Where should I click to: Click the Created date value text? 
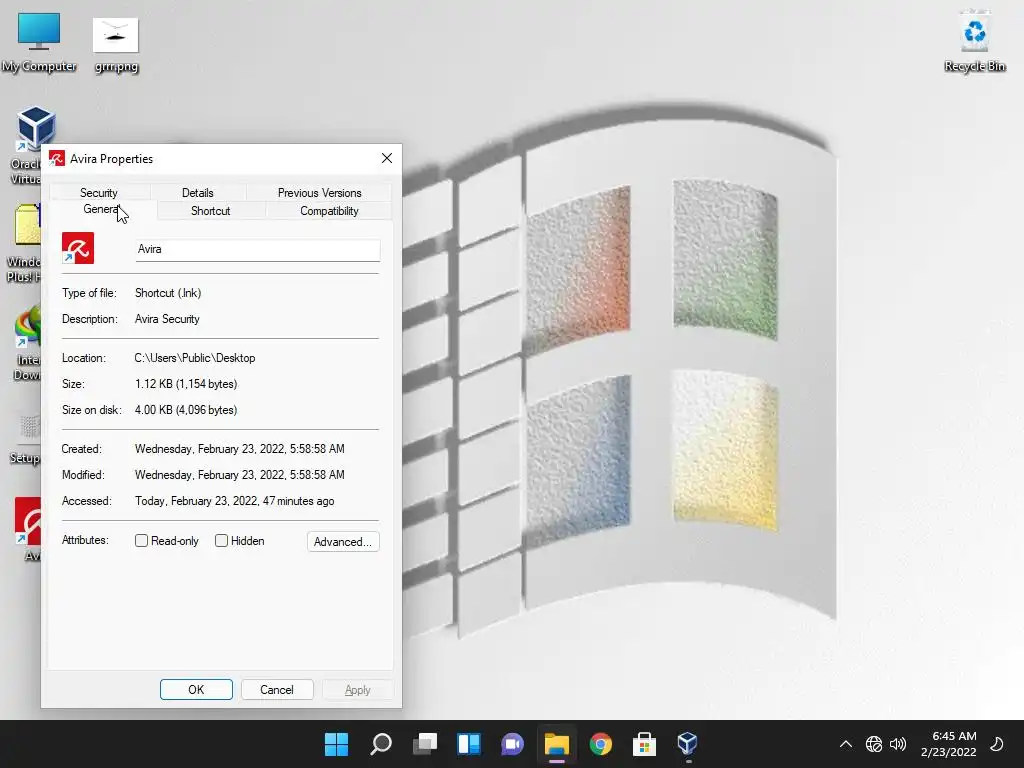pyautogui.click(x=240, y=449)
